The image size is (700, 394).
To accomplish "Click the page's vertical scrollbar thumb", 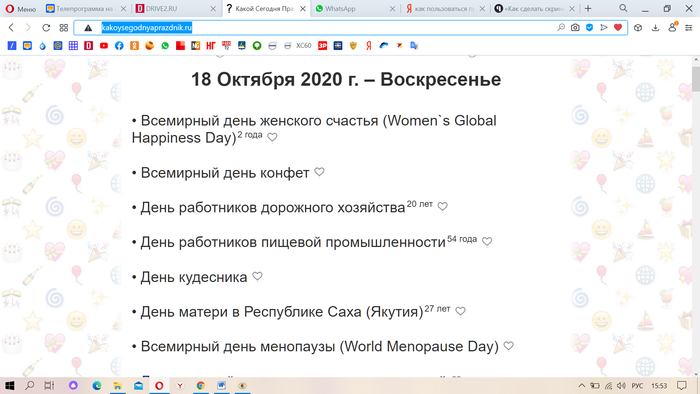I will (696, 79).
